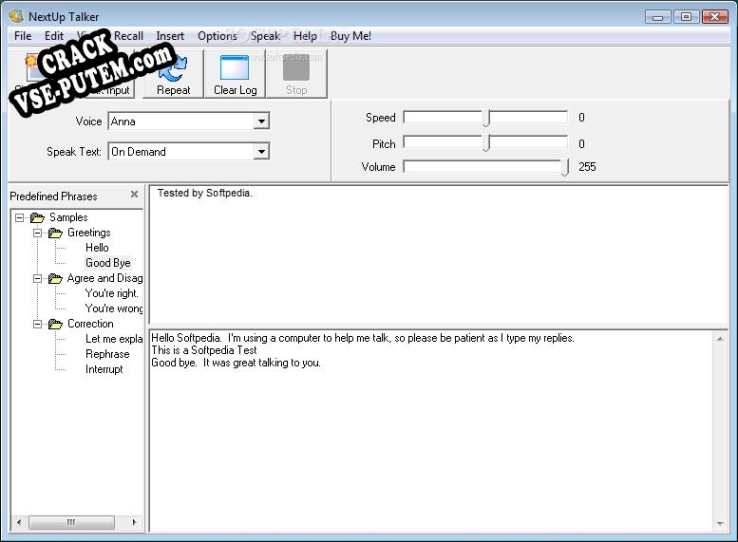Viewport: 738px width, 542px height.
Task: Open the Edit menu
Action: point(54,36)
